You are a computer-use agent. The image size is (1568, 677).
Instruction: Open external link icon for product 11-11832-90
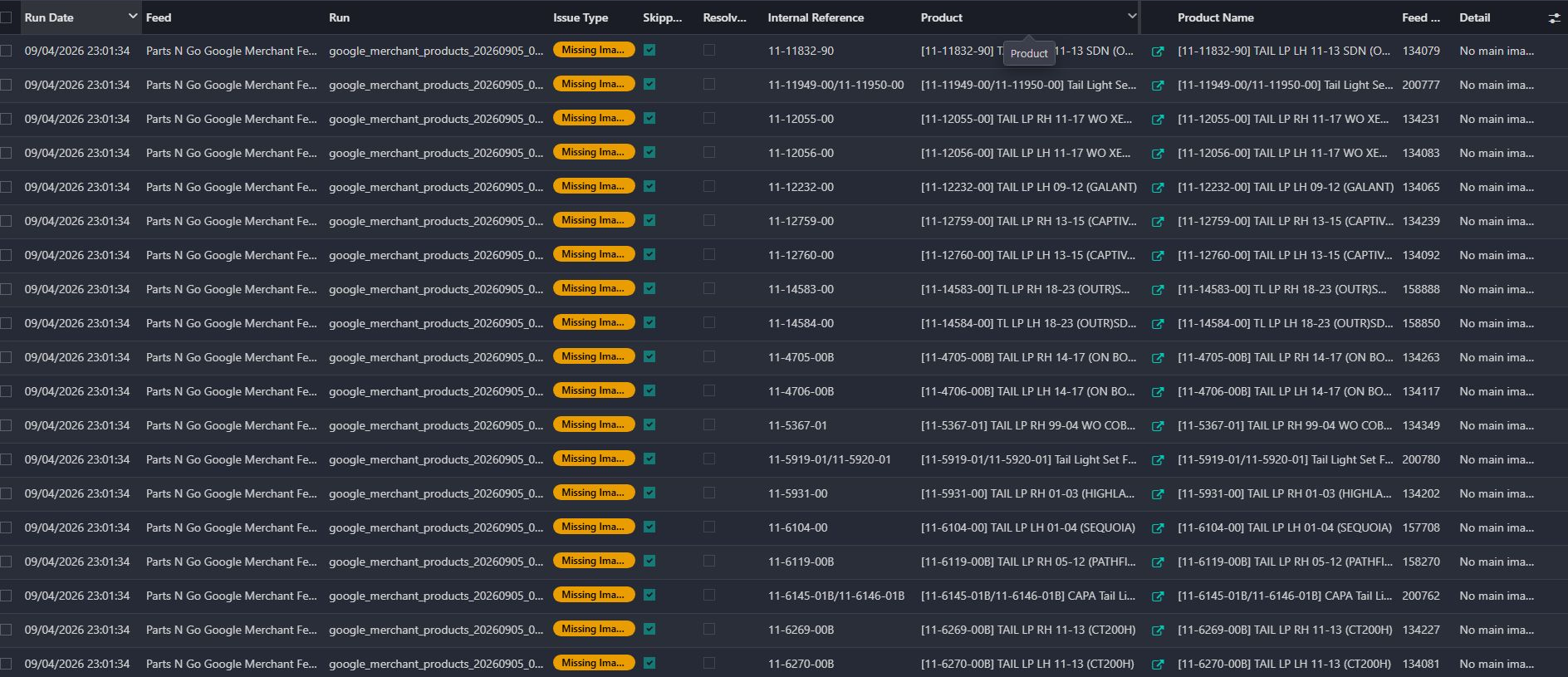pos(1158,52)
